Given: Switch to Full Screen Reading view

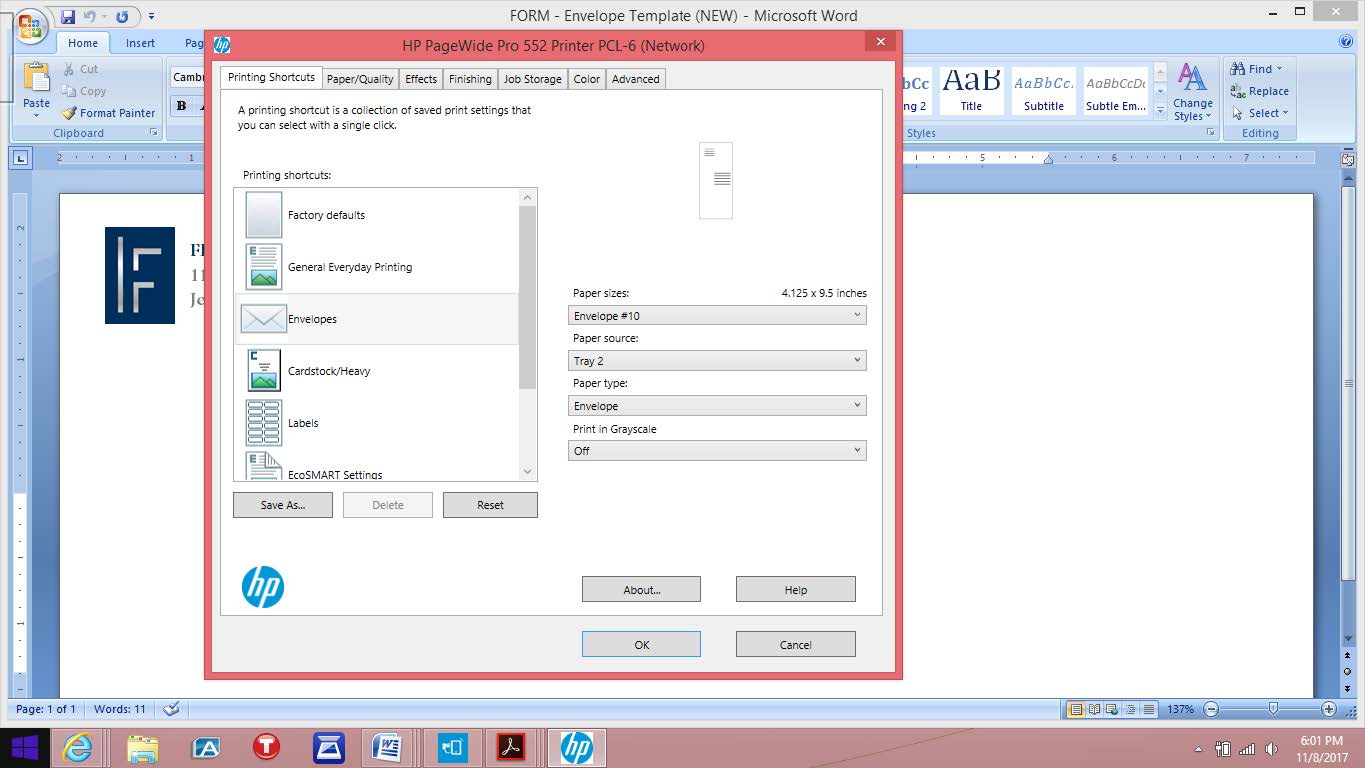Looking at the screenshot, I should point(1094,709).
